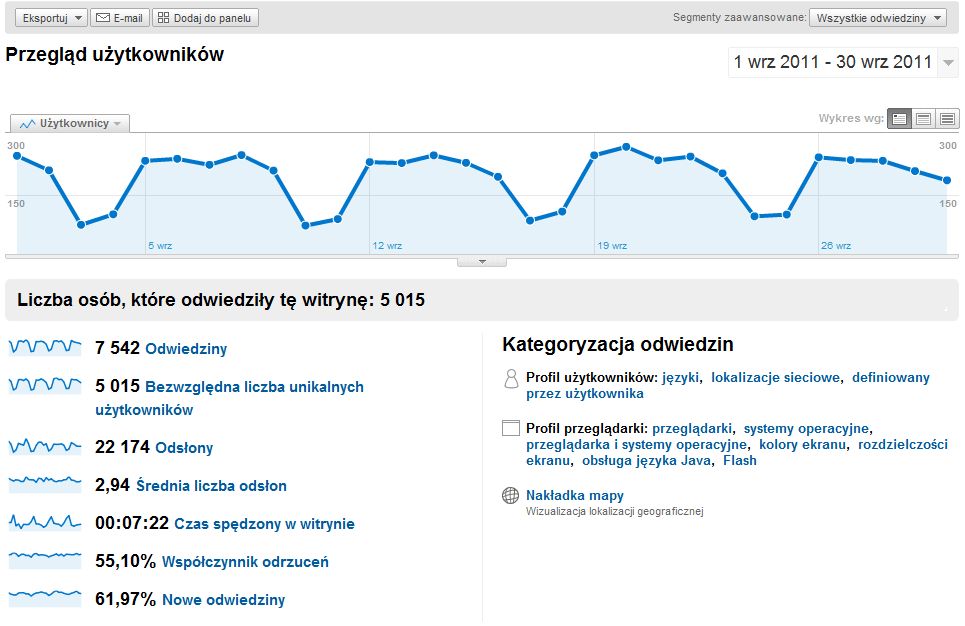Click Dodaj do panelu button
Screen dimensions: 965x626
(x=206, y=18)
